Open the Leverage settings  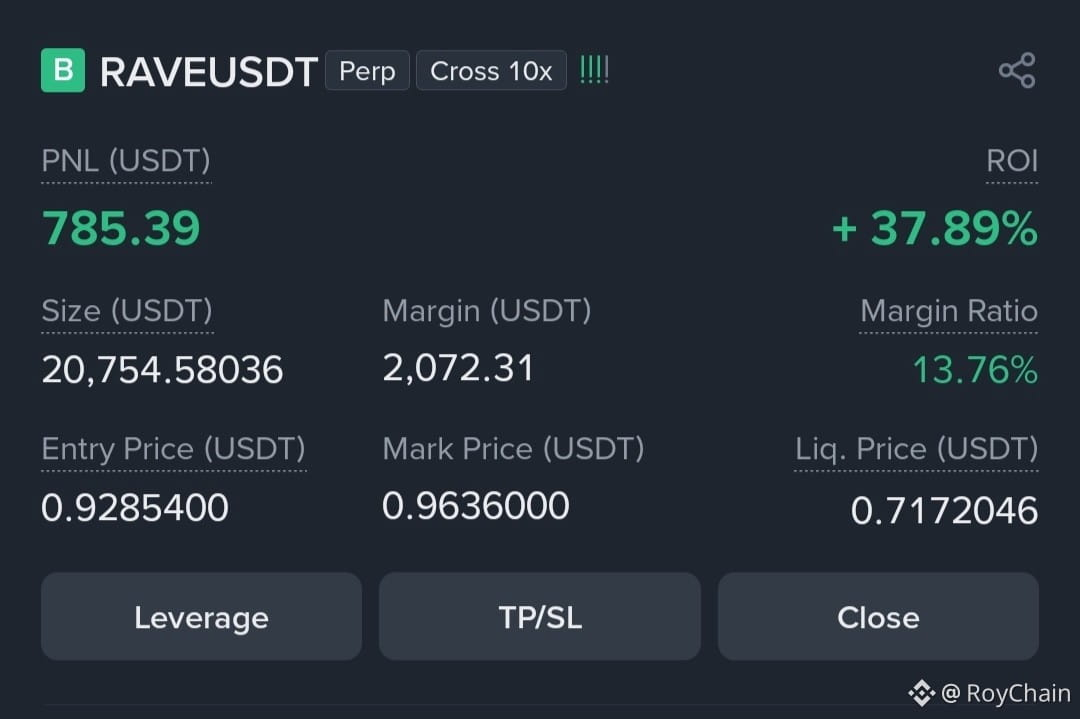[x=201, y=616]
